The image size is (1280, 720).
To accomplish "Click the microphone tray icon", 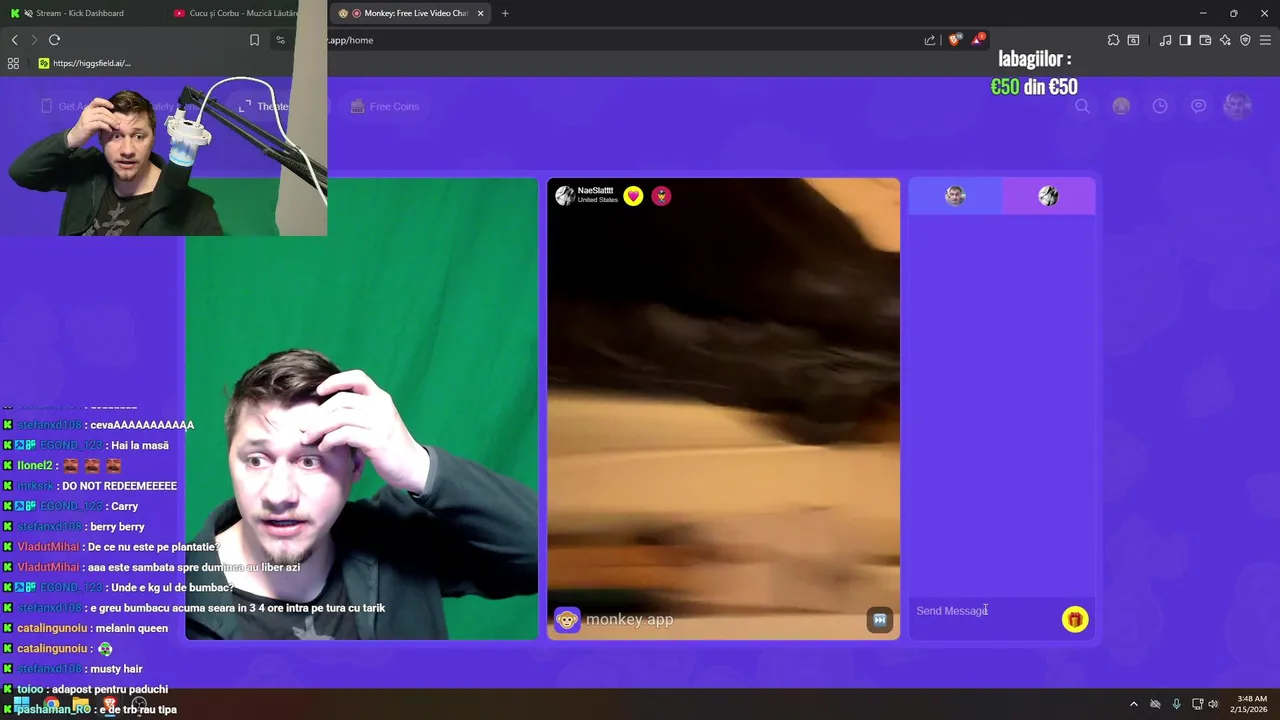I will (x=1176, y=704).
